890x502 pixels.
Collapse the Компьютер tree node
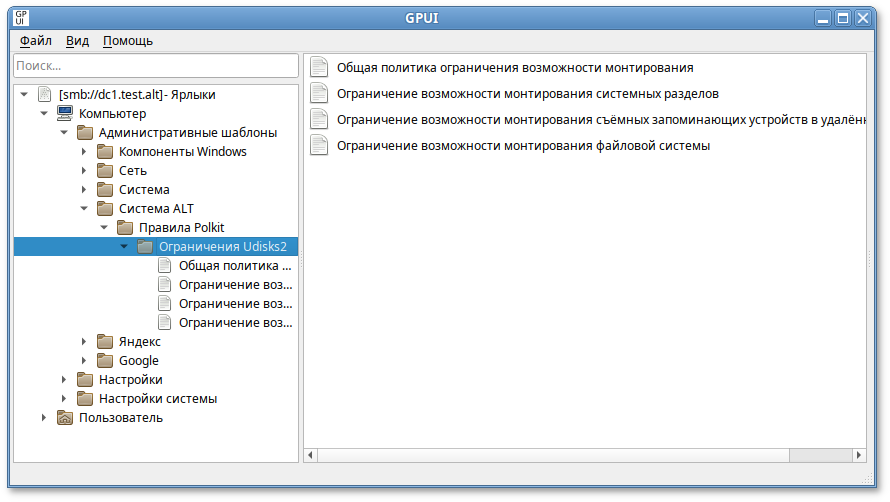(x=44, y=114)
